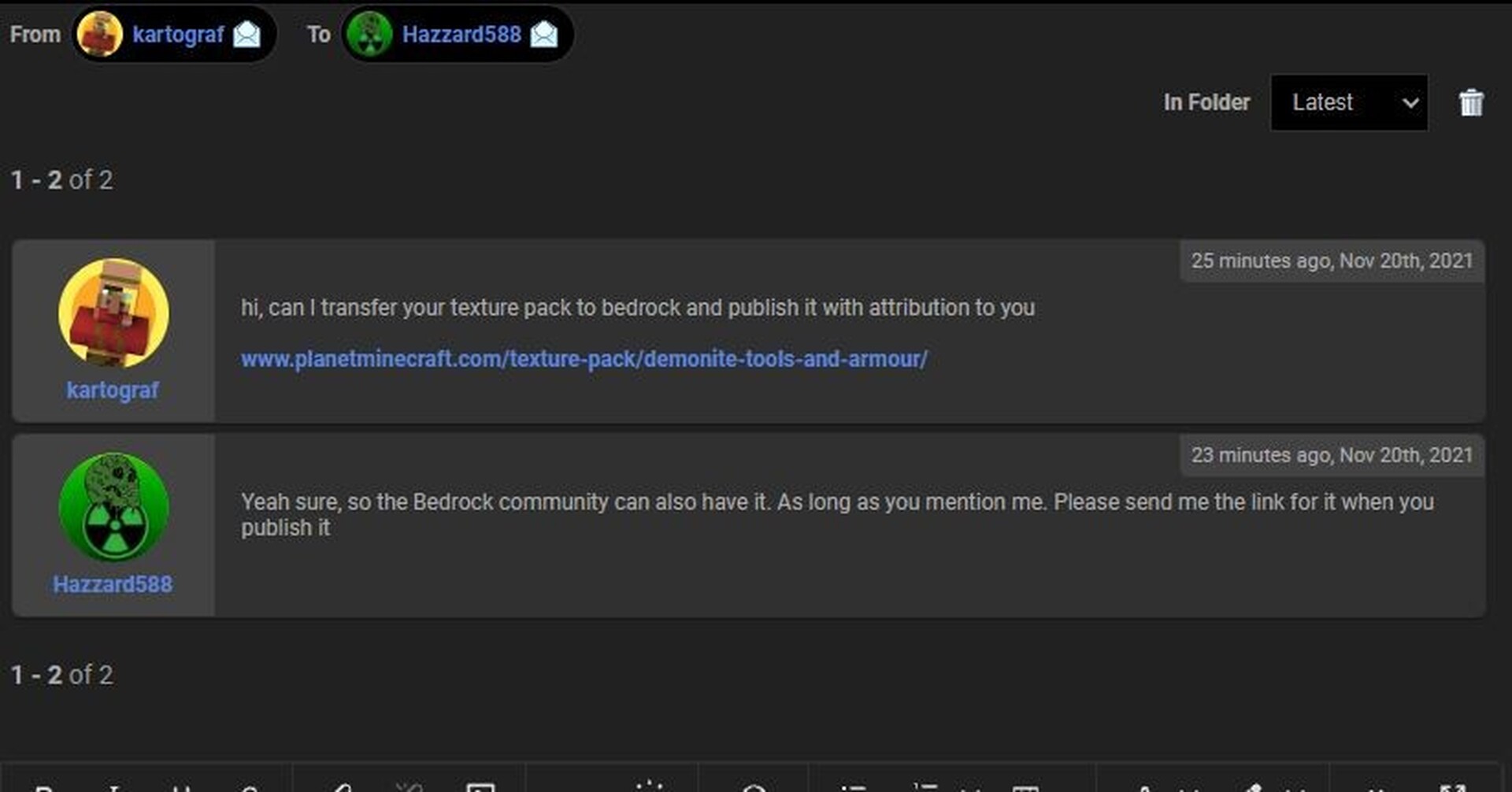Click kartograf username in the From field
The image size is (1512, 792).
(178, 35)
